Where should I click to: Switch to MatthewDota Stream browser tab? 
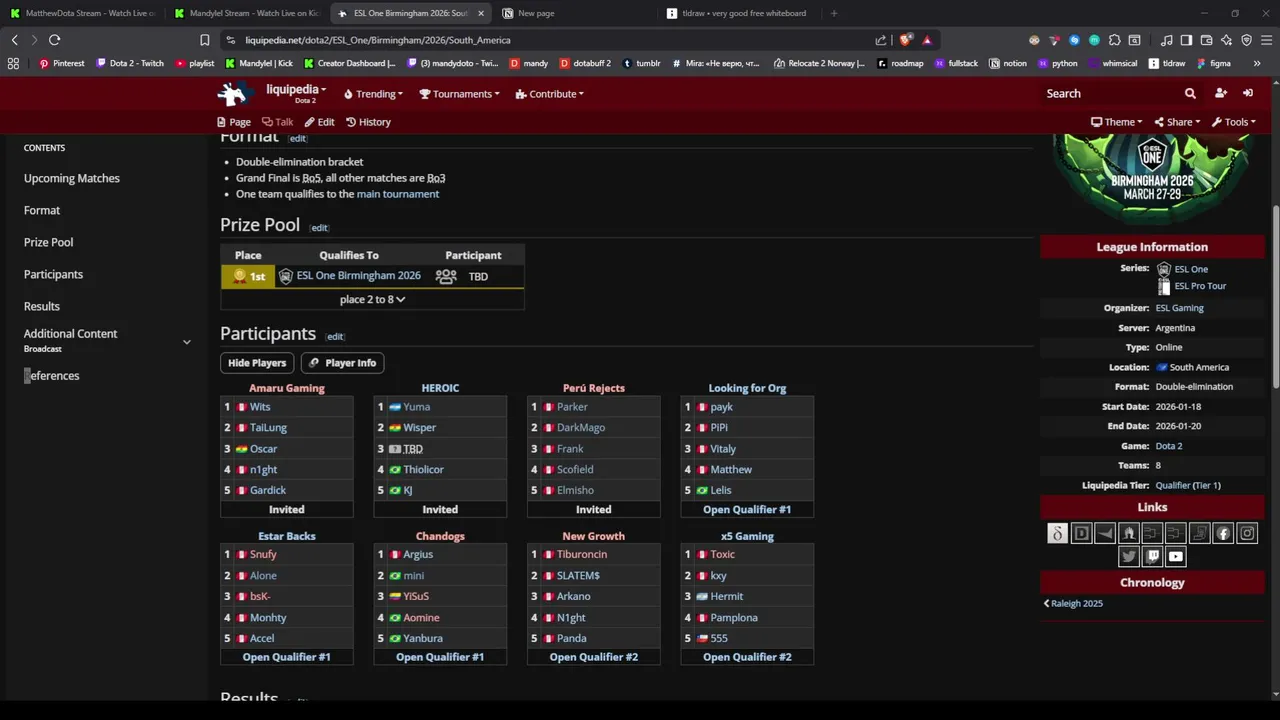click(x=82, y=13)
